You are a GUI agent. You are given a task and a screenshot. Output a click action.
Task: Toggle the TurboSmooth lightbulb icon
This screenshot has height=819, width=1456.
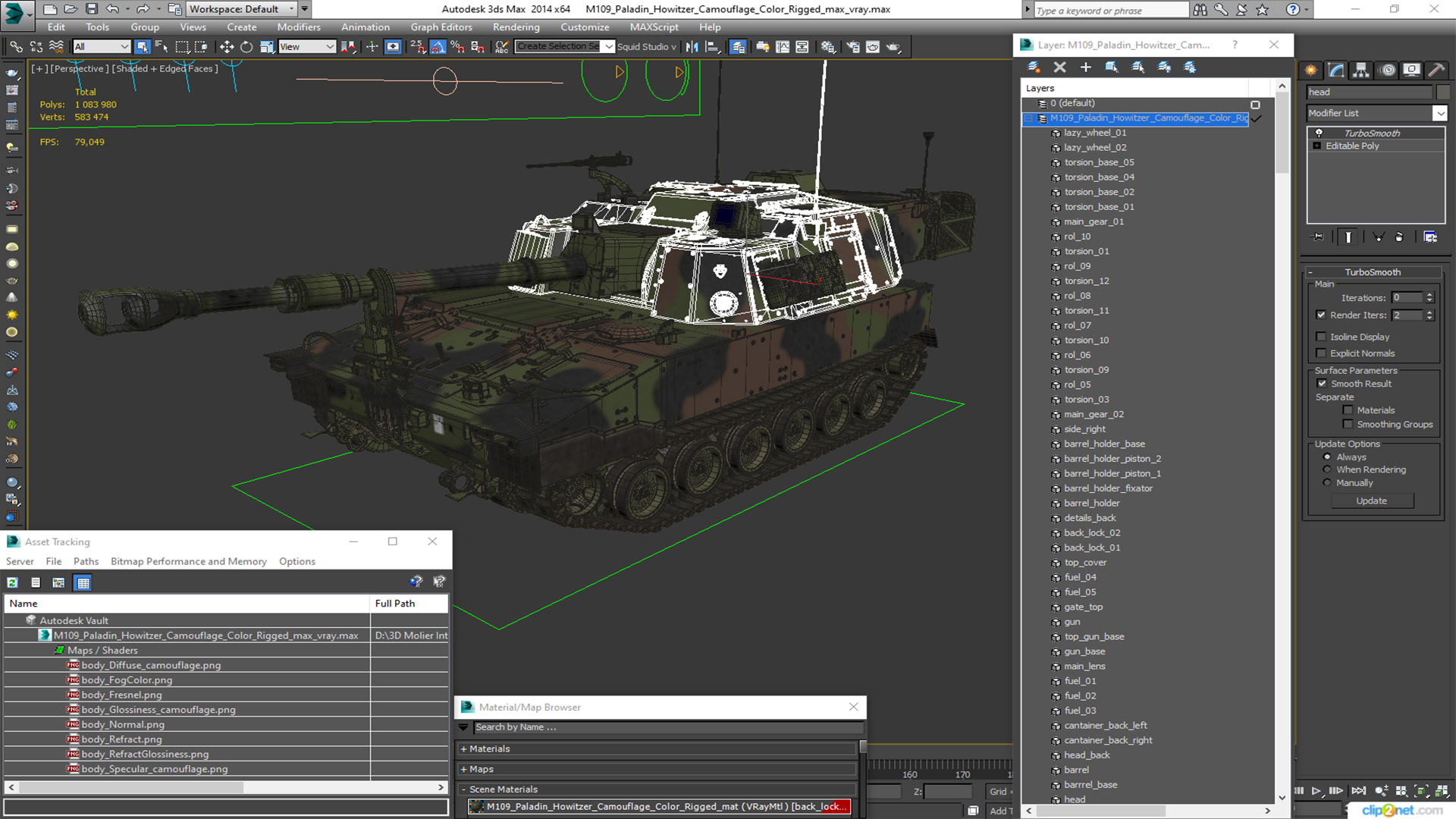pos(1319,133)
